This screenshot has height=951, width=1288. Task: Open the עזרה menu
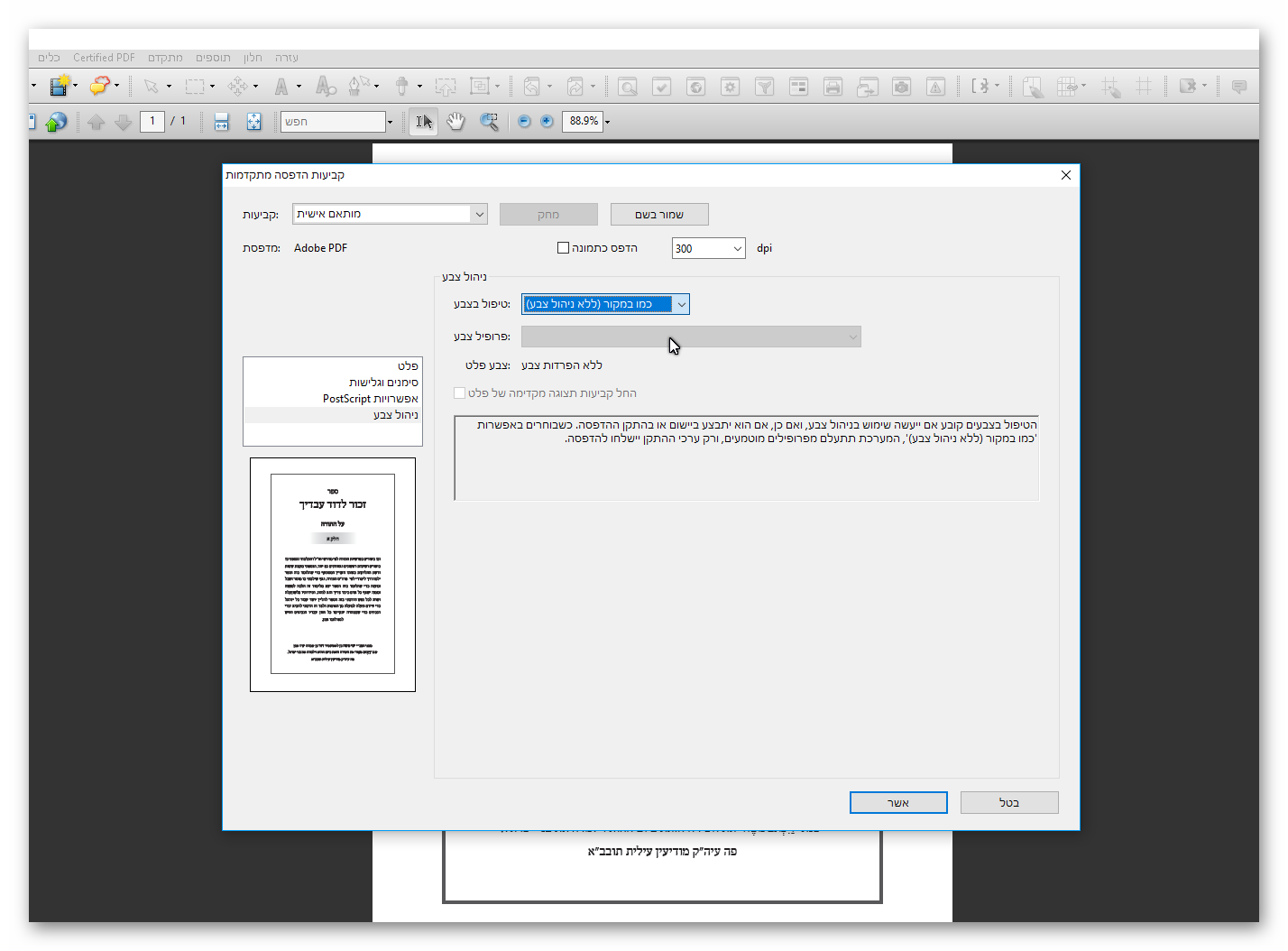pyautogui.click(x=286, y=58)
